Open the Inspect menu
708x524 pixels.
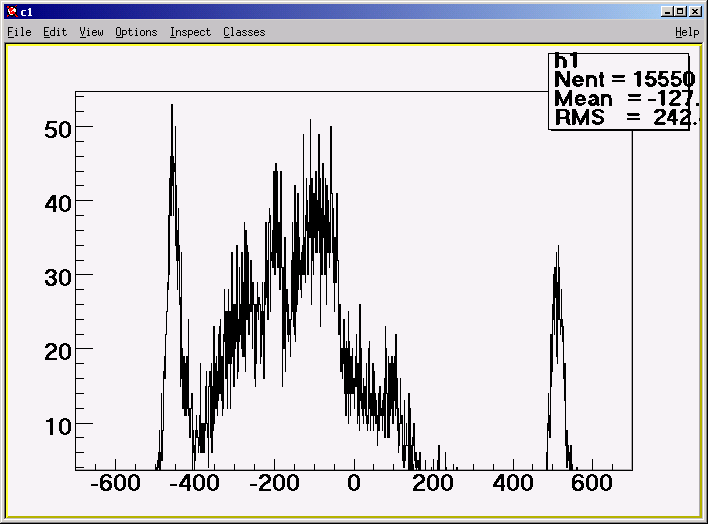click(x=190, y=32)
